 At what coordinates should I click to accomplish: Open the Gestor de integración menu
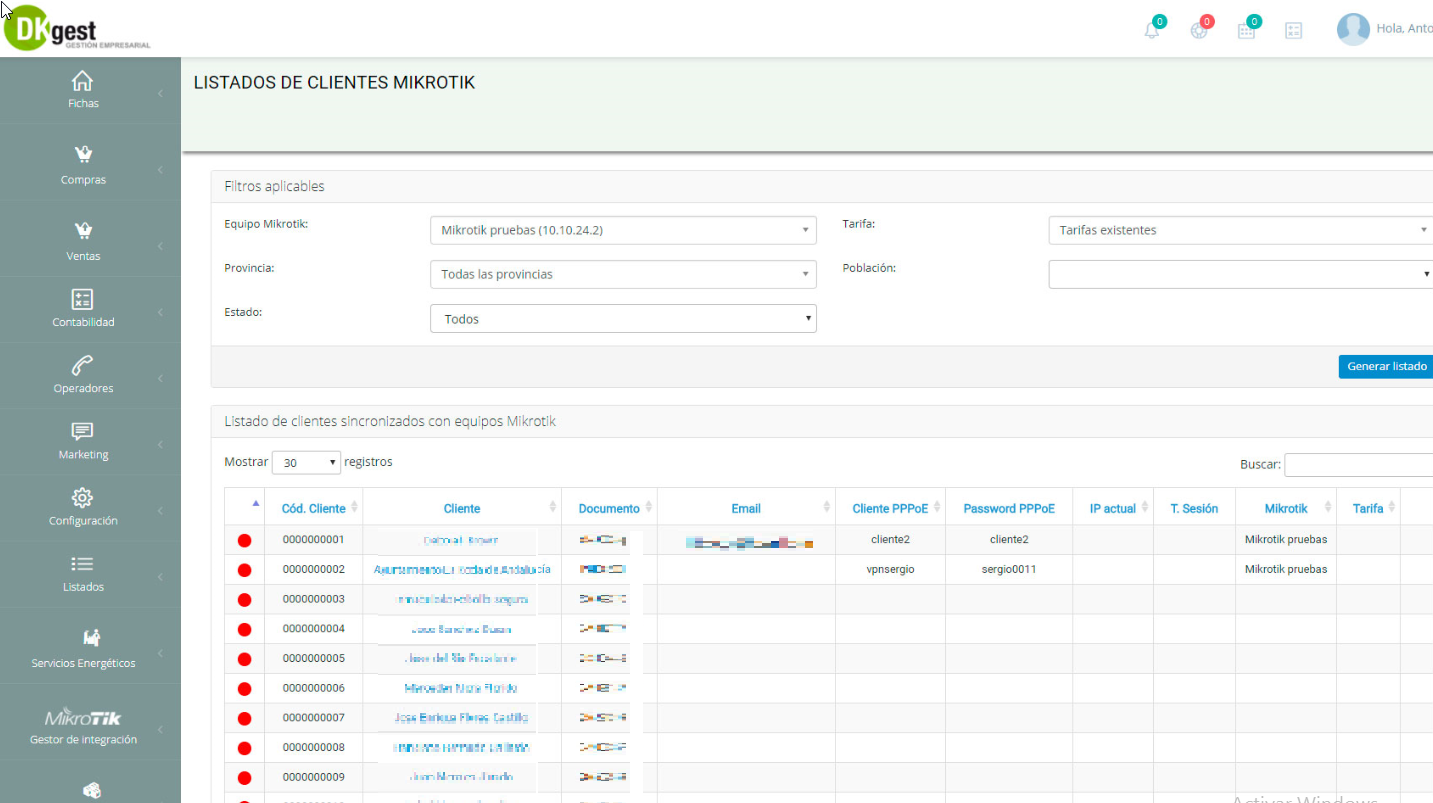(83, 740)
